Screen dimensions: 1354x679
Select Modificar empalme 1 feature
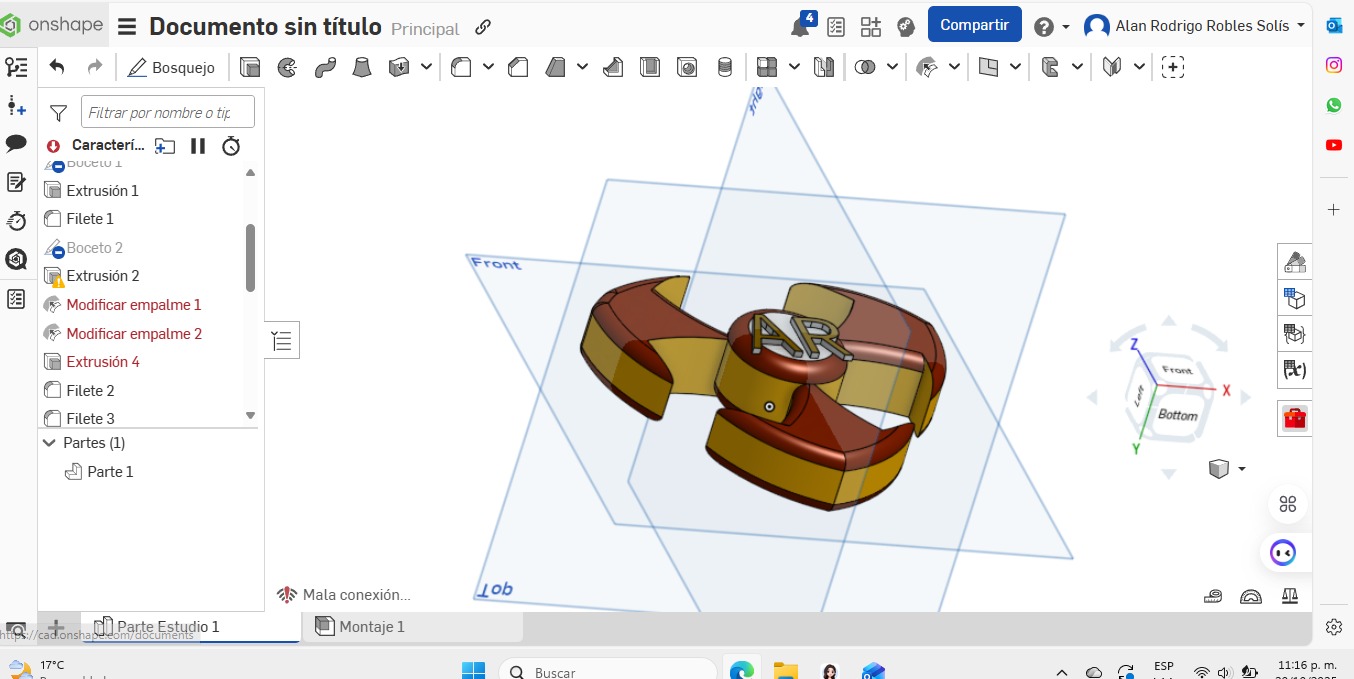coord(134,304)
